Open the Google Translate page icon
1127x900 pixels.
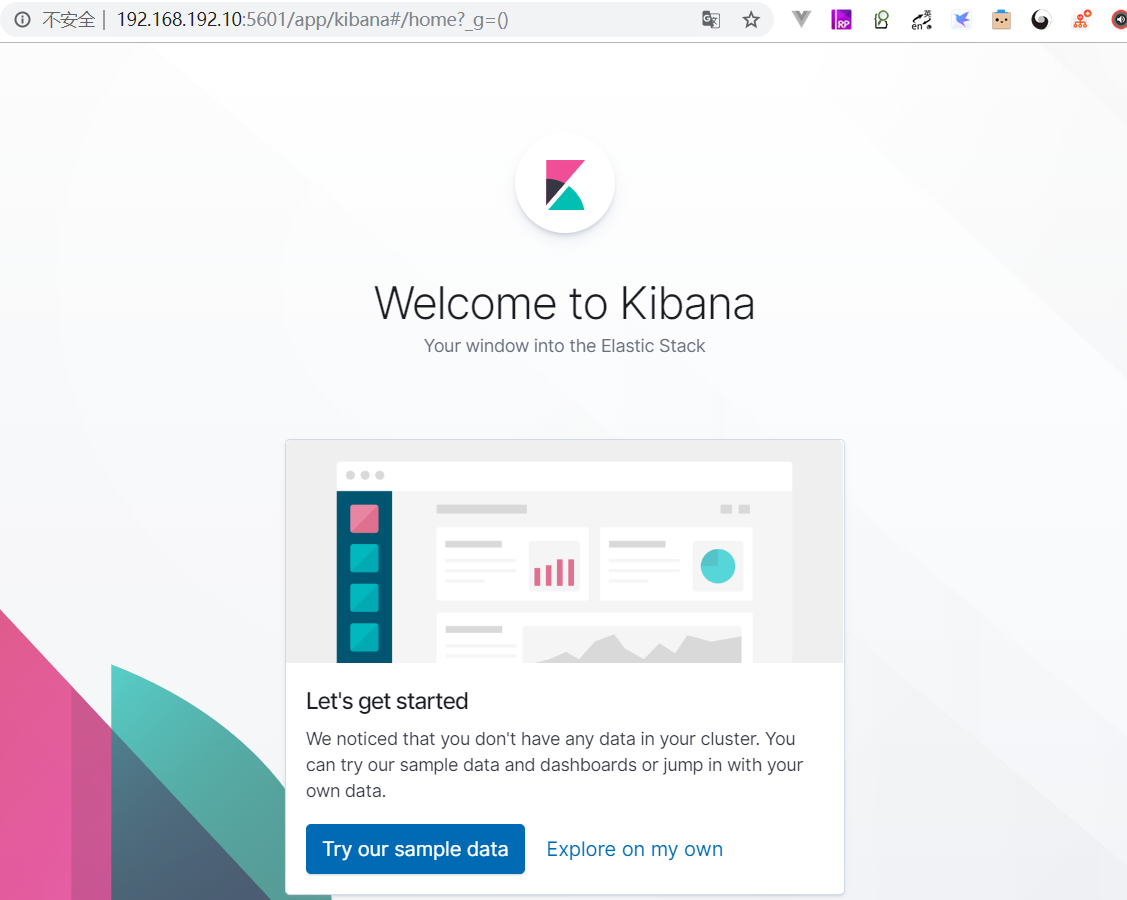coord(711,19)
